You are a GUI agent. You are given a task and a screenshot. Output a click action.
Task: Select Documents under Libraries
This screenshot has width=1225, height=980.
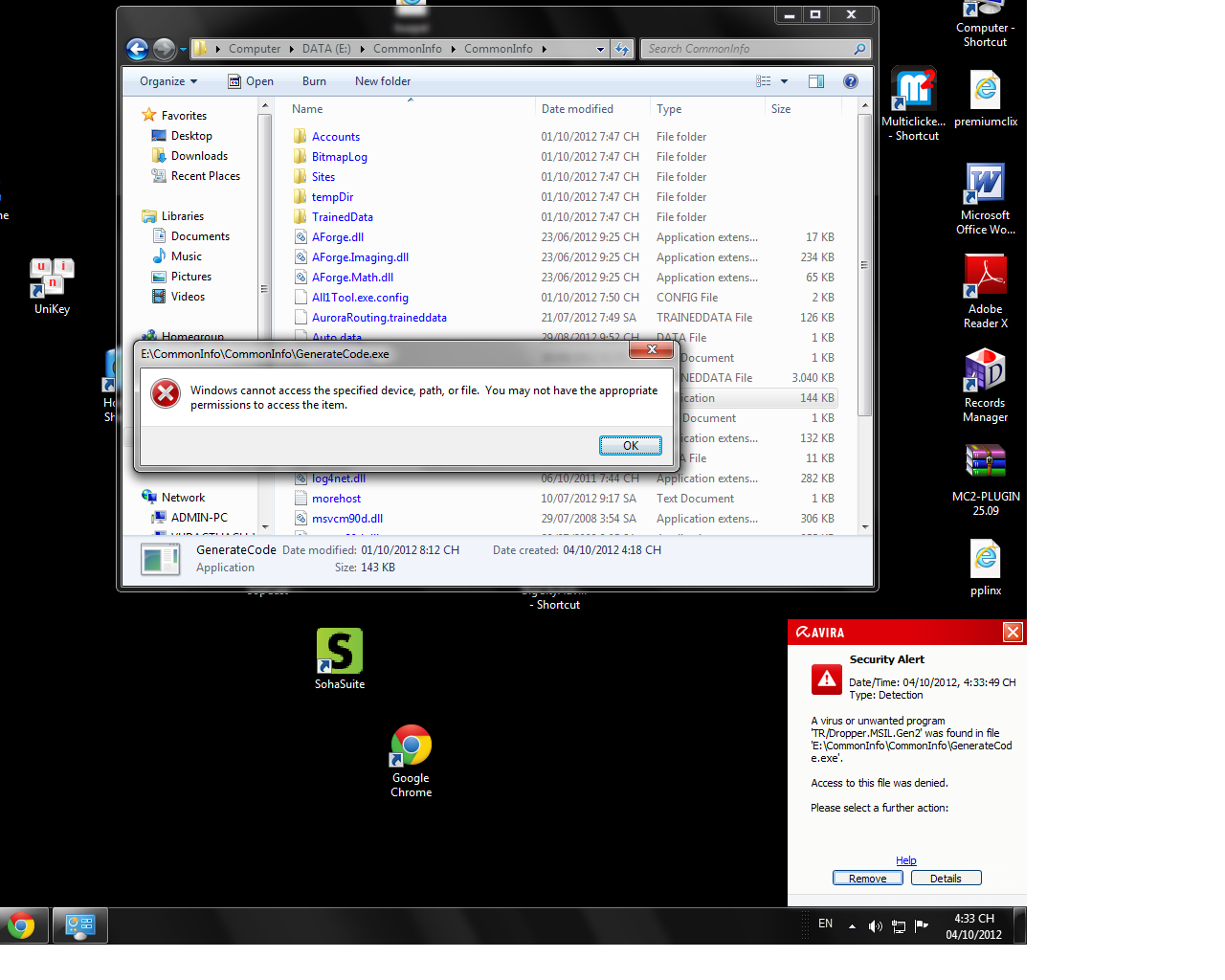[200, 236]
